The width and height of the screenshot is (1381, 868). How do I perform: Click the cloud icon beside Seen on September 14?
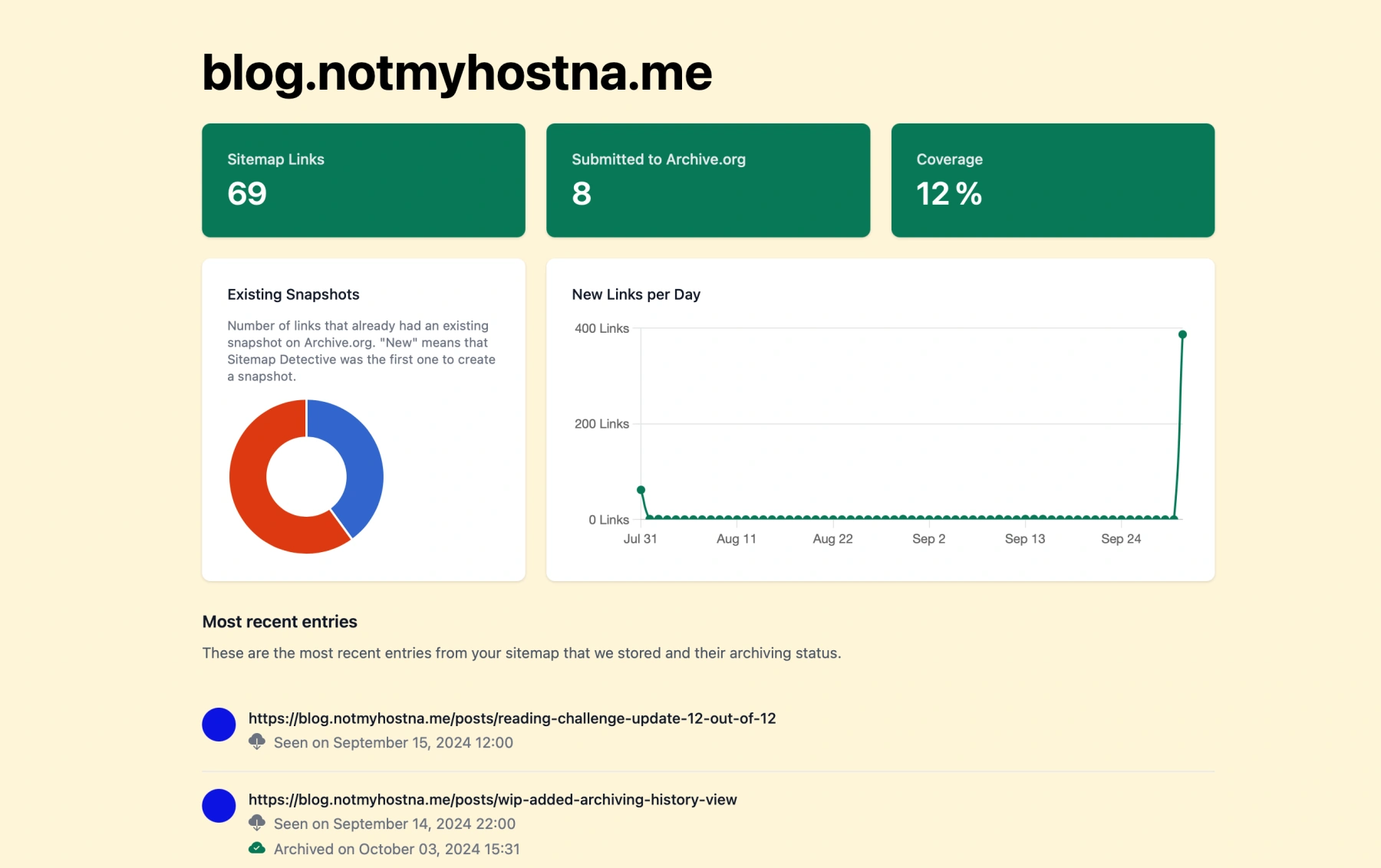point(257,823)
